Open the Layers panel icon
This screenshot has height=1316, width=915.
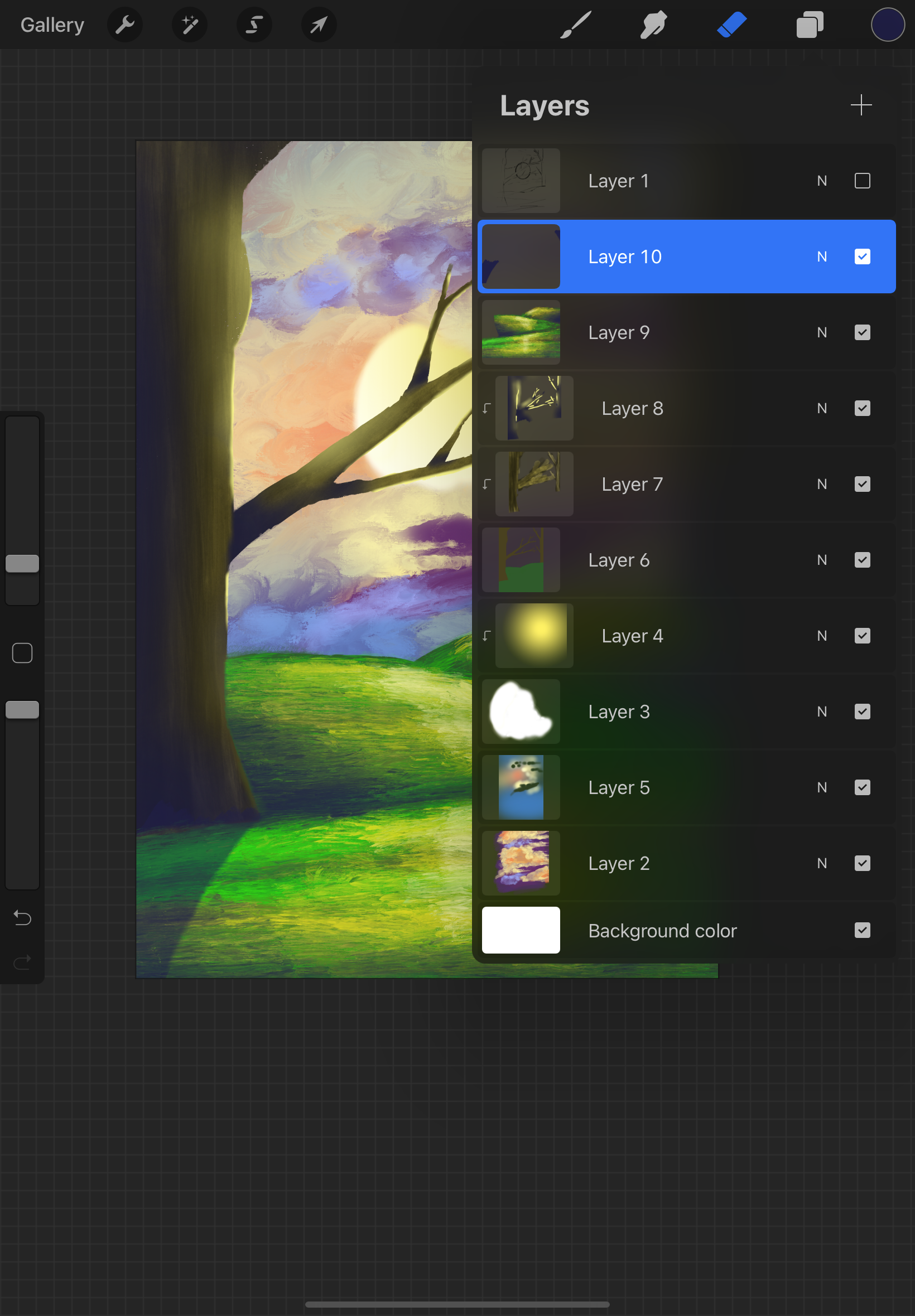[810, 24]
